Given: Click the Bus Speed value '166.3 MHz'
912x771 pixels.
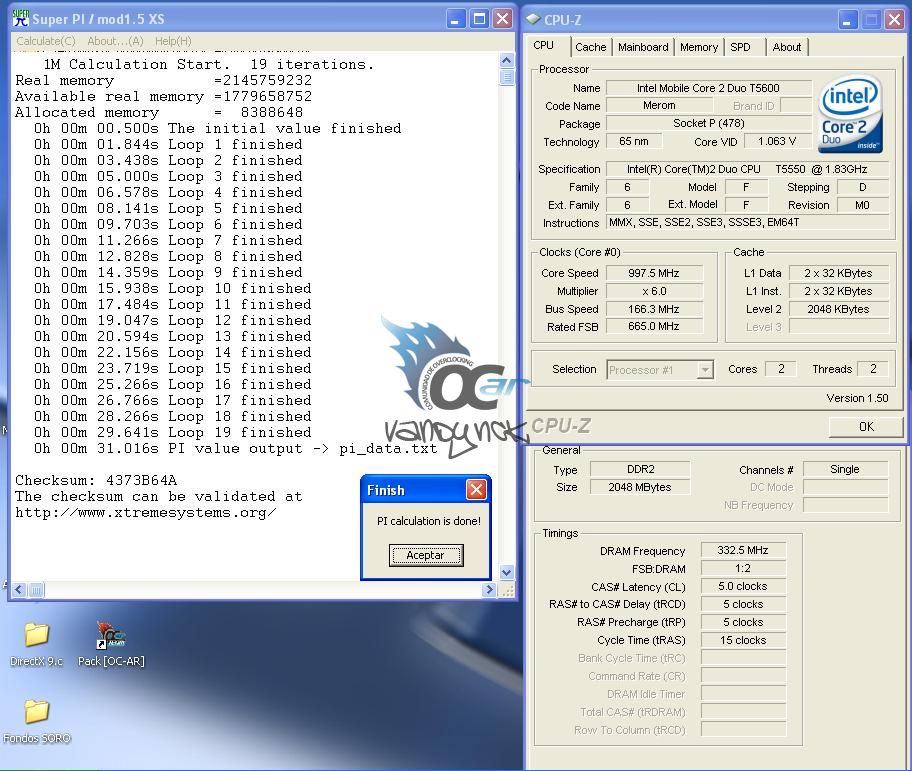Looking at the screenshot, I should click(654, 309).
